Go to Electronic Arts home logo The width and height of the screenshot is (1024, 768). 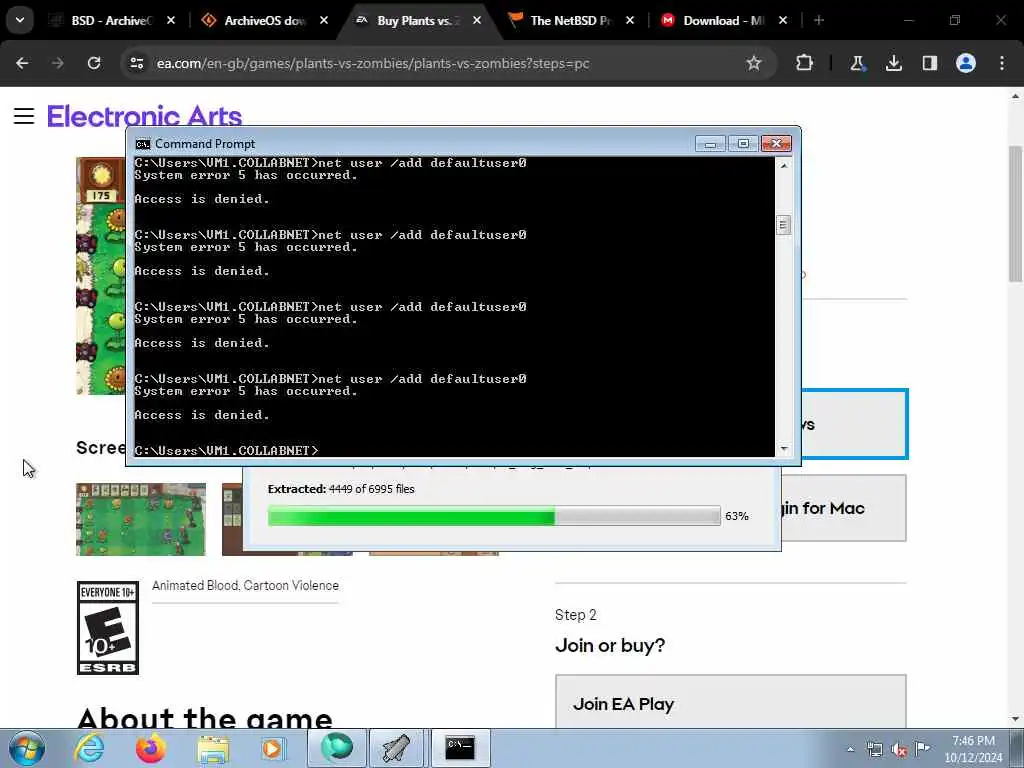tap(144, 116)
